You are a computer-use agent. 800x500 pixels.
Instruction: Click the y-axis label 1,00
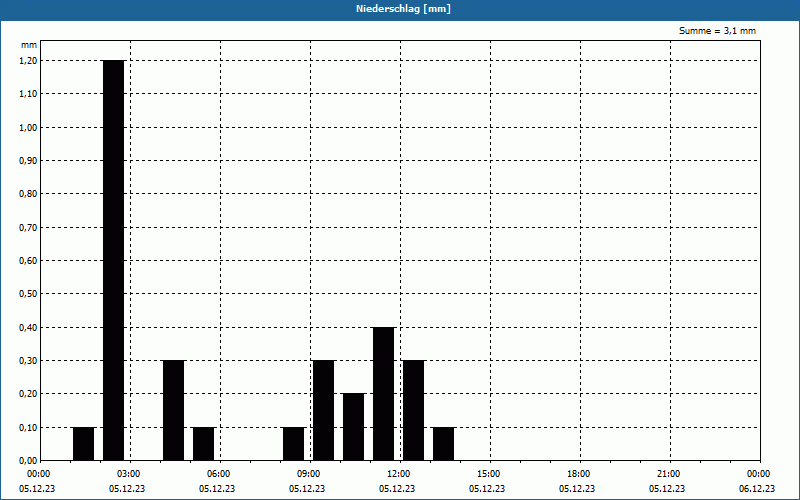click(x=28, y=128)
